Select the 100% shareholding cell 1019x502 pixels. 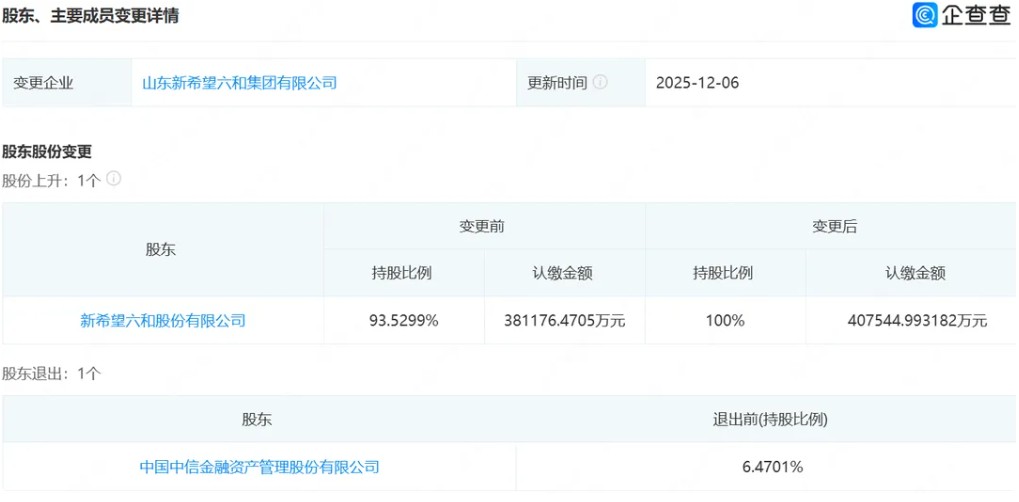(x=724, y=321)
